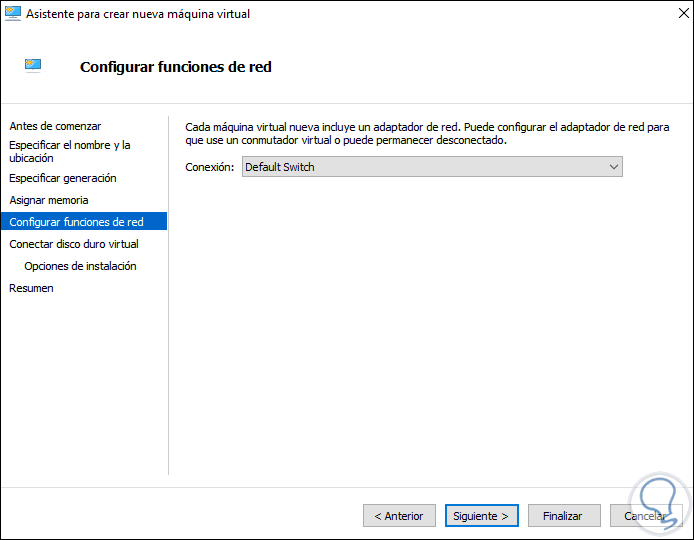Jump to the 'Asignar memoria' step
Viewport: 694px width, 540px height.
[49, 200]
